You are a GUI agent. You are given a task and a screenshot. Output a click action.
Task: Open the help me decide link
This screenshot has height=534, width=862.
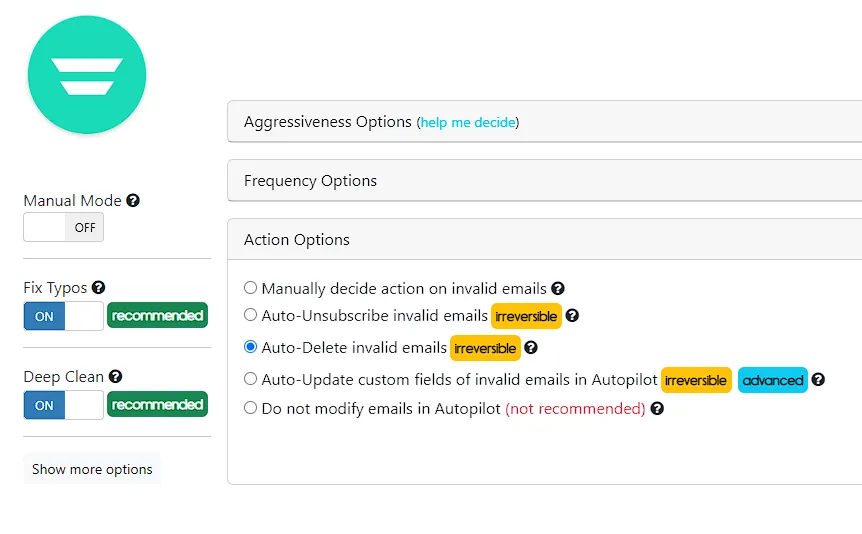pos(468,122)
